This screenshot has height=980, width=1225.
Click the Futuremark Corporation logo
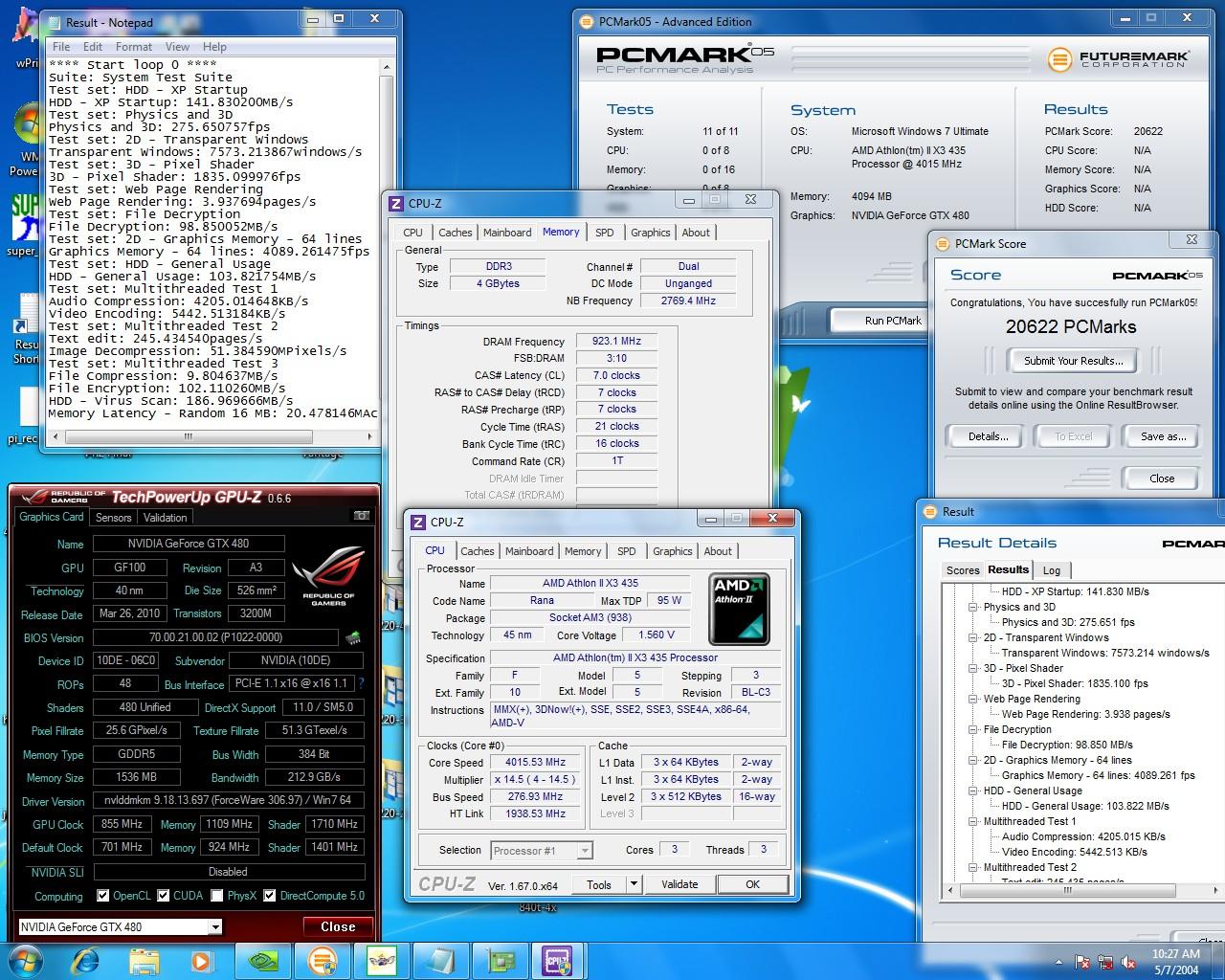pos(1118,58)
